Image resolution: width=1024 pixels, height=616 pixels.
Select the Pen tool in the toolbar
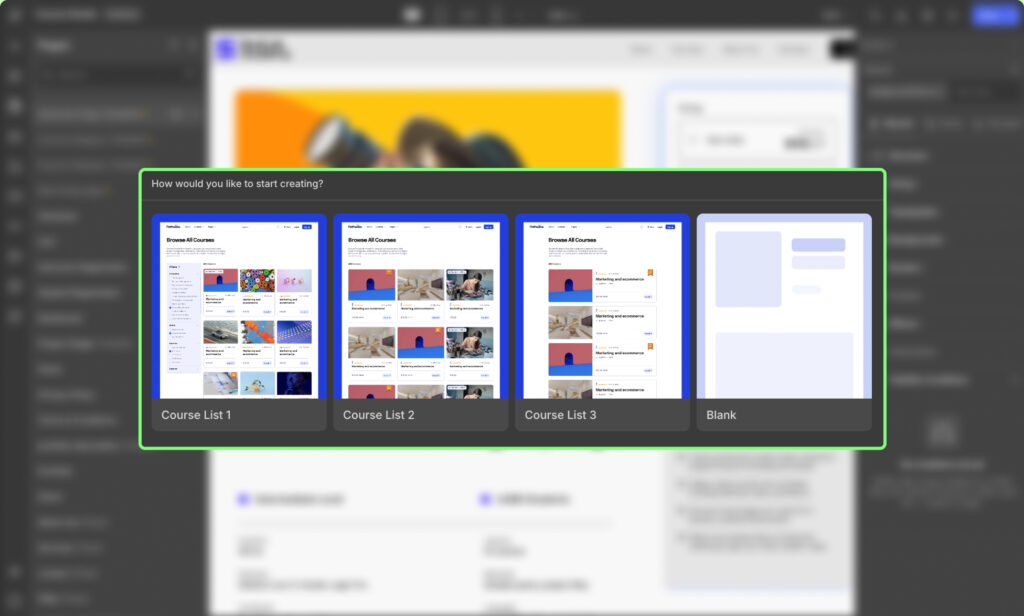tap(465, 14)
